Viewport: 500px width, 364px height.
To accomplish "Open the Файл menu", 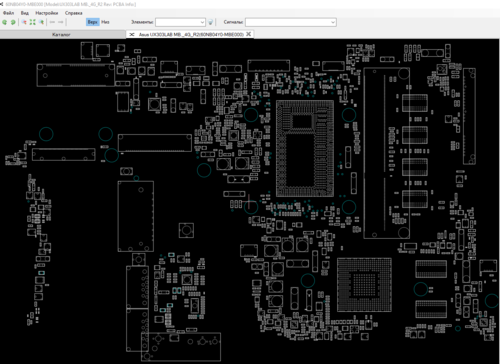I will pyautogui.click(x=8, y=13).
